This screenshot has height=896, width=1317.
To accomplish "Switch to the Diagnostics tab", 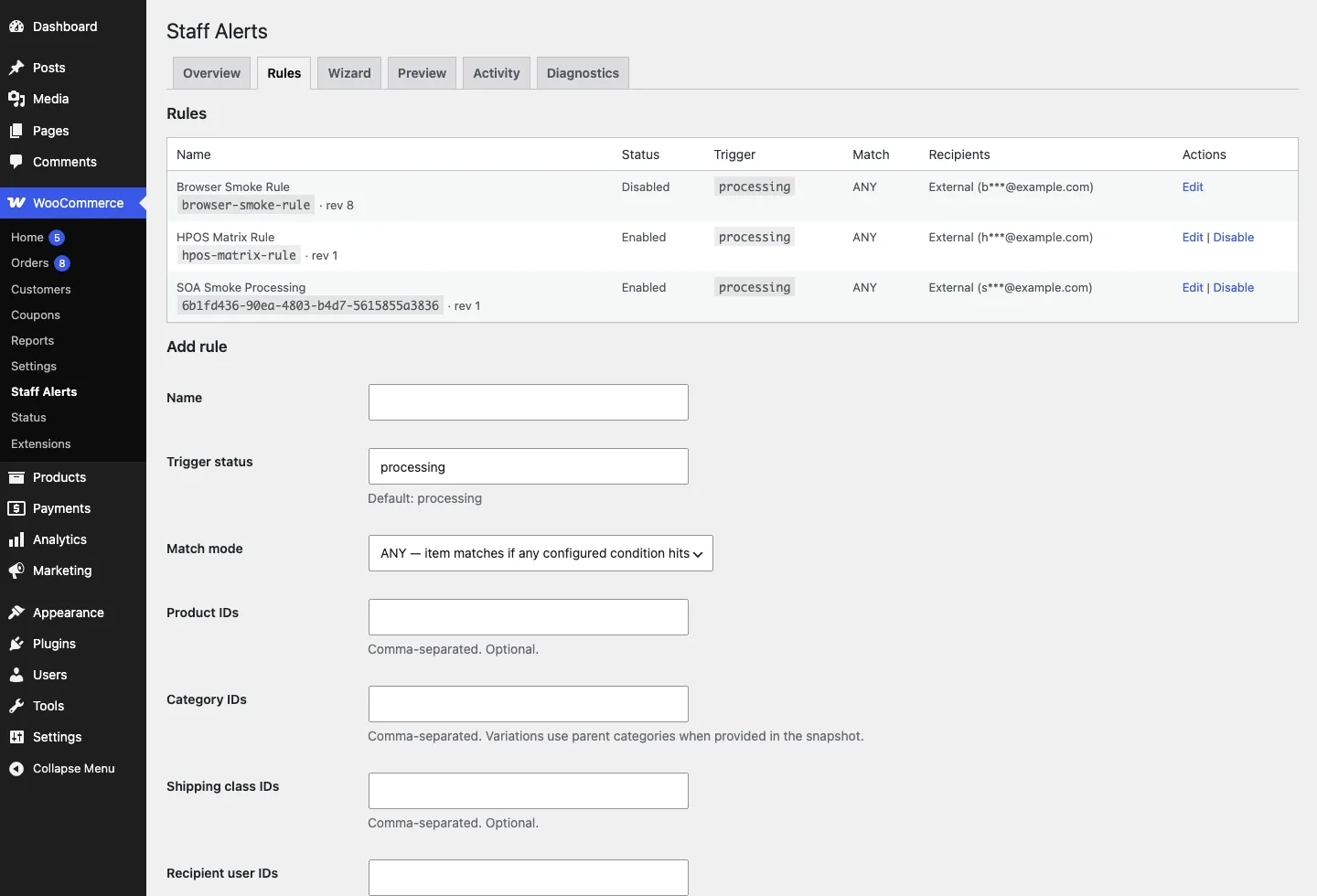I will point(583,73).
